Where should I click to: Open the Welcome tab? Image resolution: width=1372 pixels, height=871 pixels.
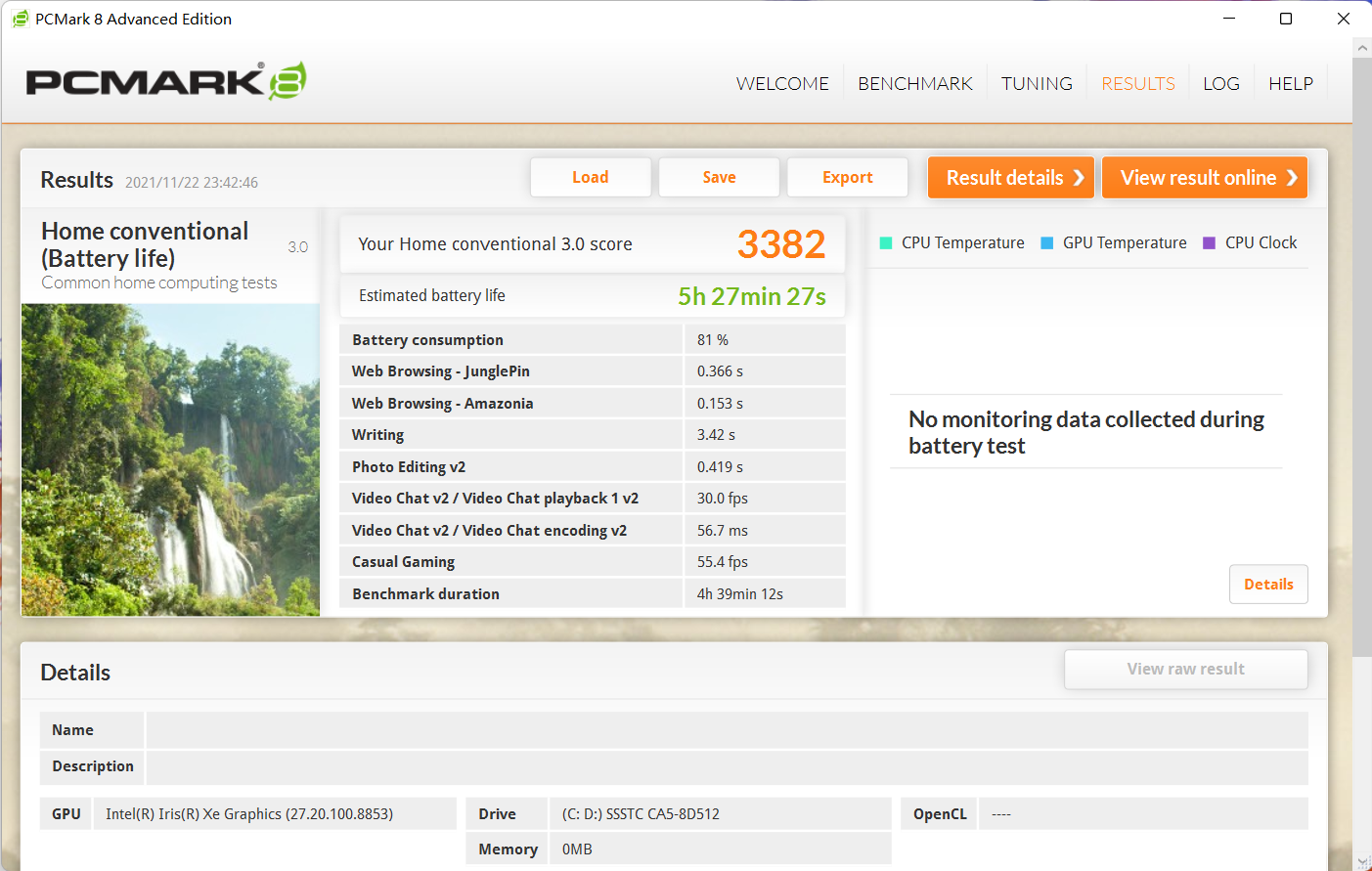pos(782,84)
